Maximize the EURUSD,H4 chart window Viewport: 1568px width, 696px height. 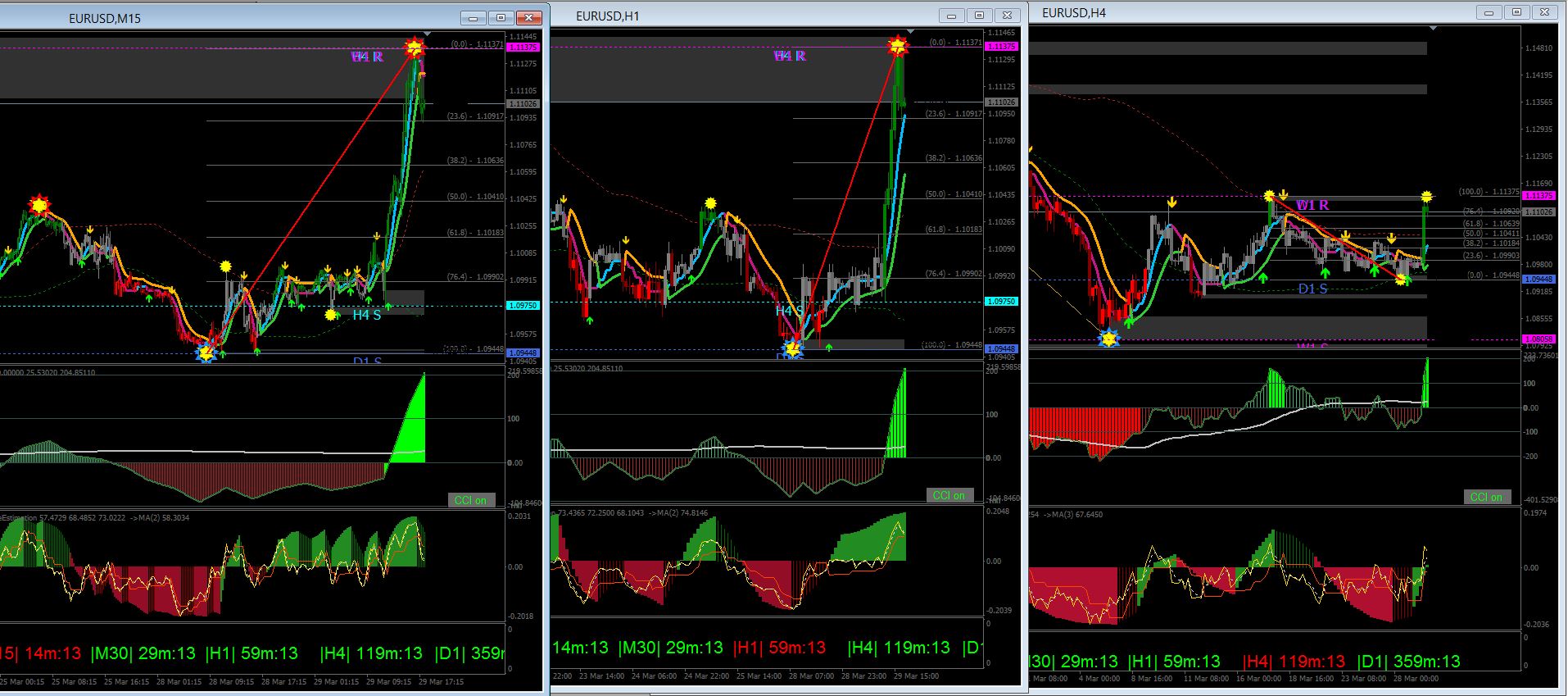pyautogui.click(x=1517, y=12)
